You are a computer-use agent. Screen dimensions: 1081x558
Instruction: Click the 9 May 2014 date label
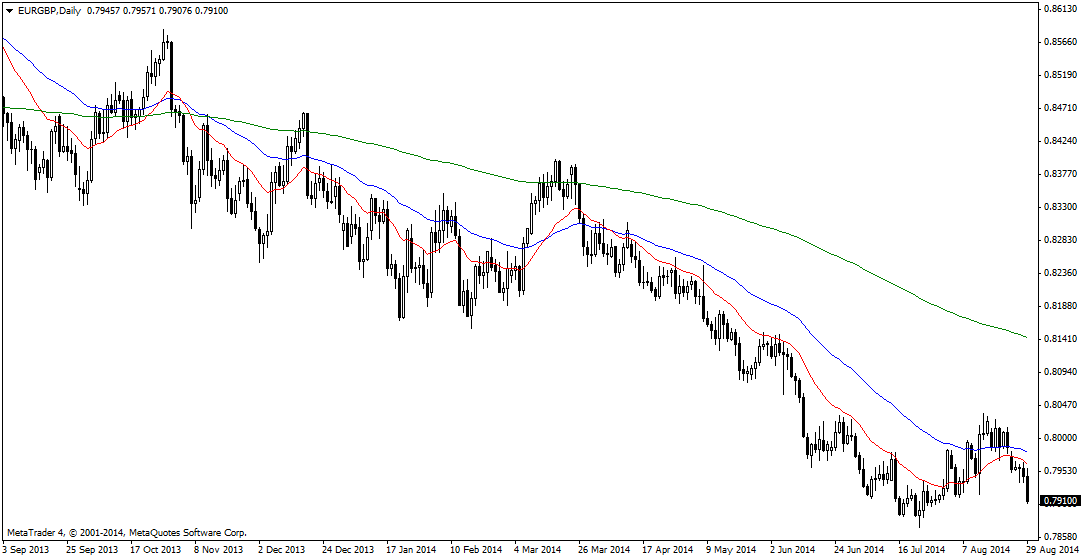point(732,549)
